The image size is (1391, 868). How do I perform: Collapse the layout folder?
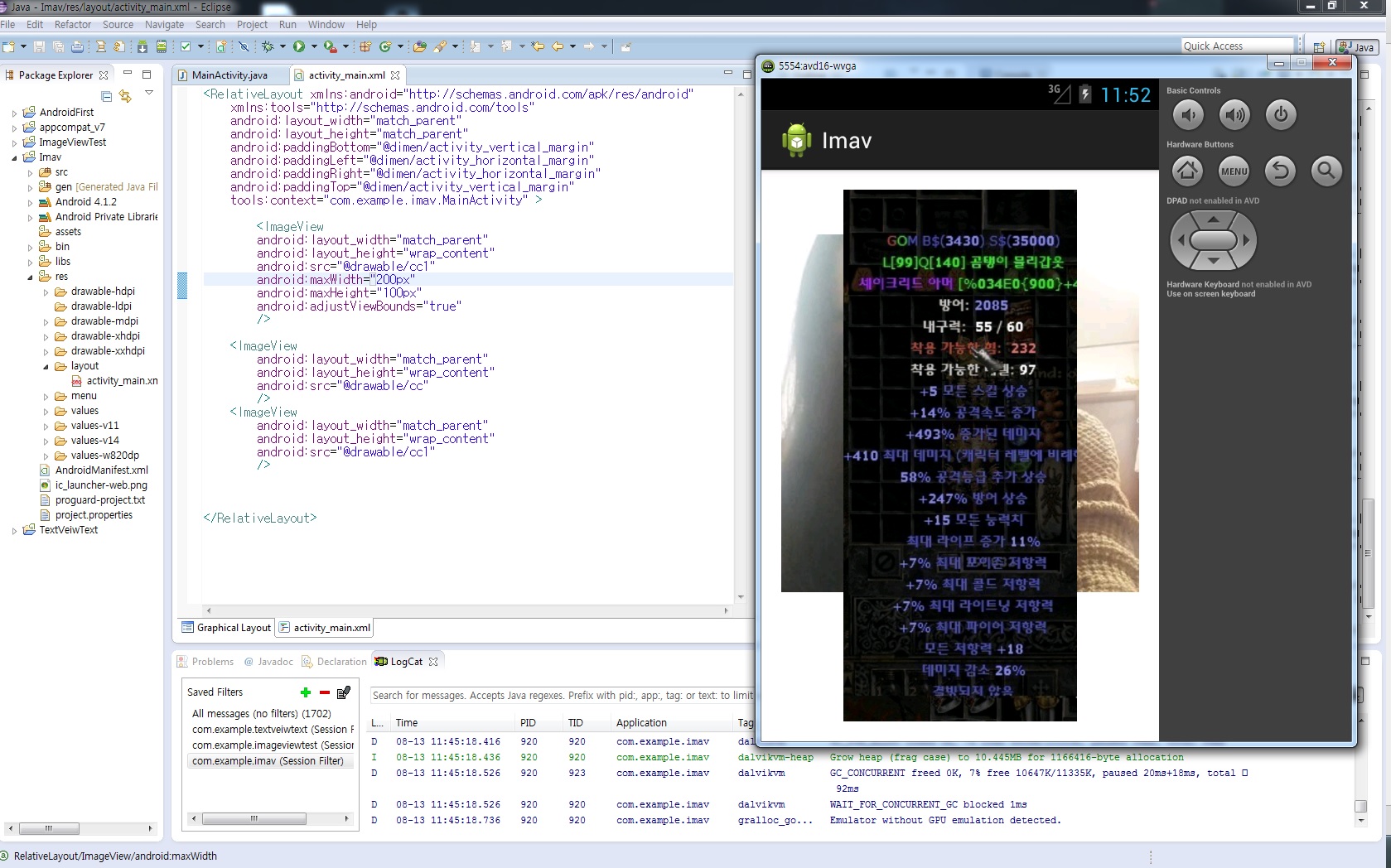46,366
